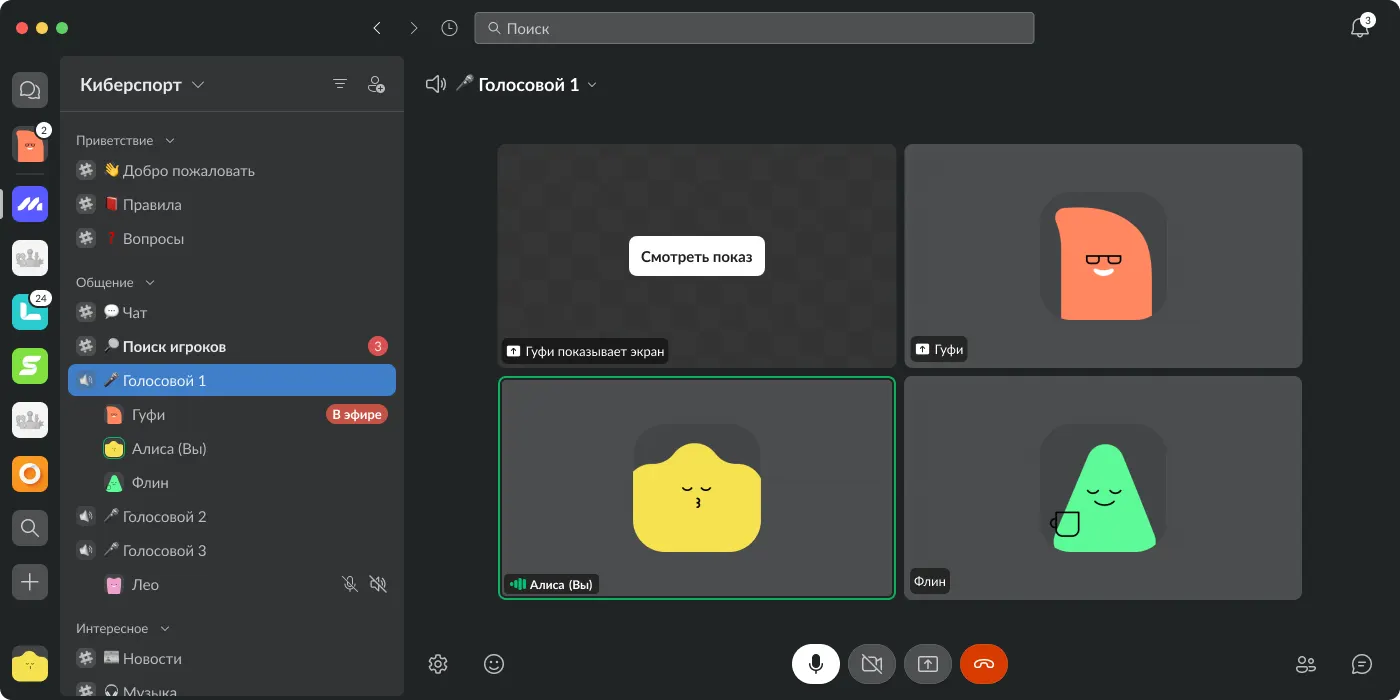1400x700 pixels.
Task: Collapse the Приветствие category
Action: [169, 141]
